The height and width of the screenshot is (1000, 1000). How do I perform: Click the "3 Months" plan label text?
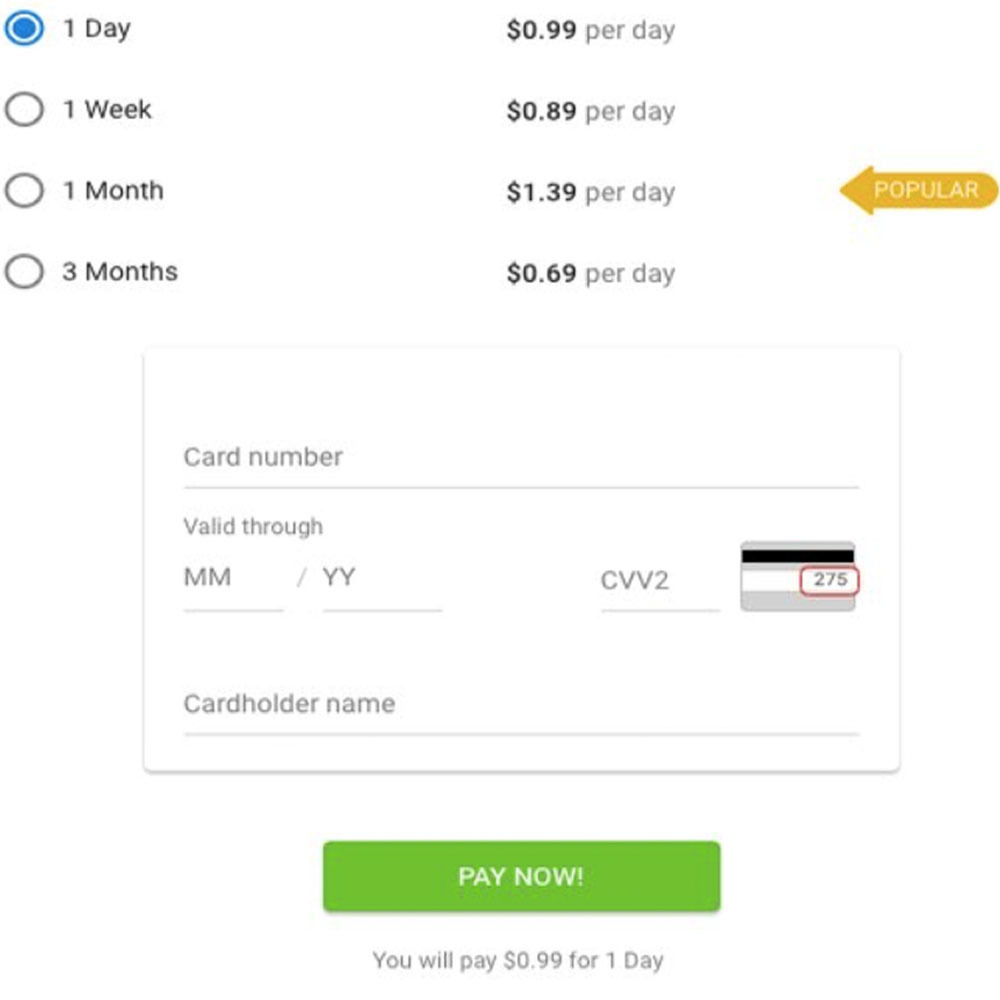point(120,272)
